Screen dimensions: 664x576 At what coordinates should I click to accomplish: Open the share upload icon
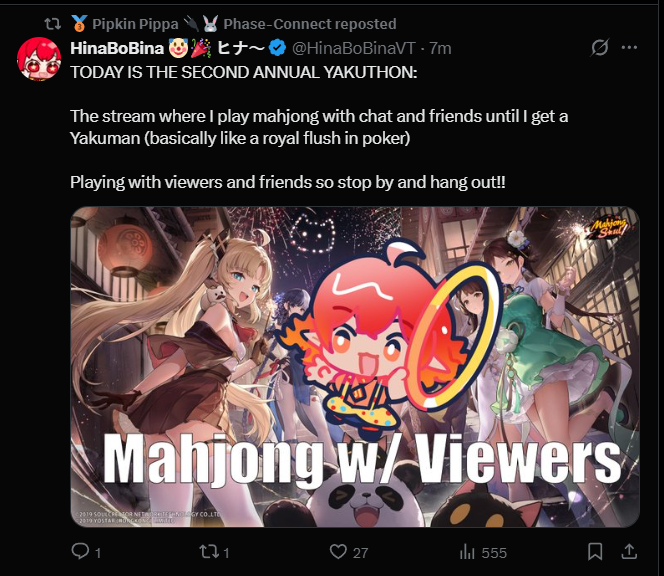[x=629, y=551]
